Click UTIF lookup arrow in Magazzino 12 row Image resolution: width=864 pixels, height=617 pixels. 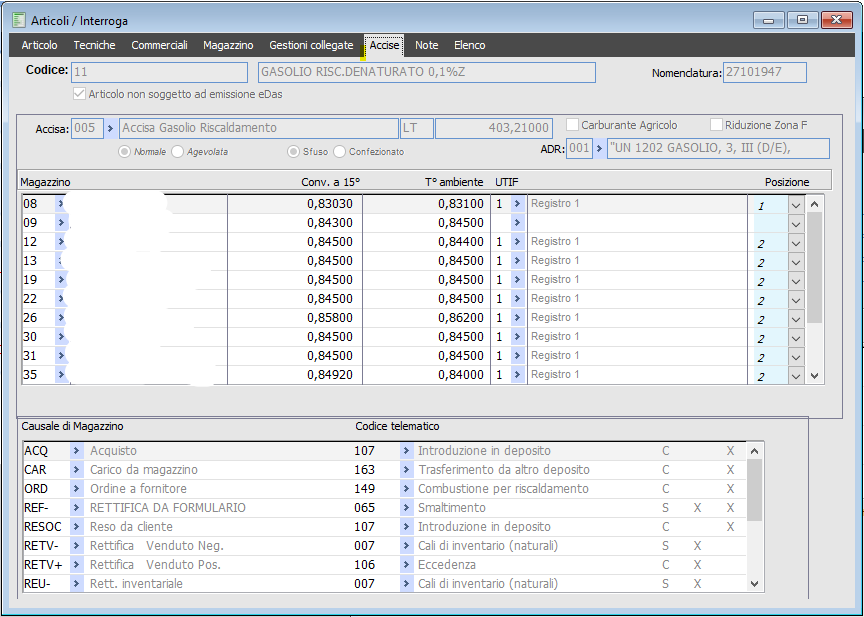click(x=517, y=242)
